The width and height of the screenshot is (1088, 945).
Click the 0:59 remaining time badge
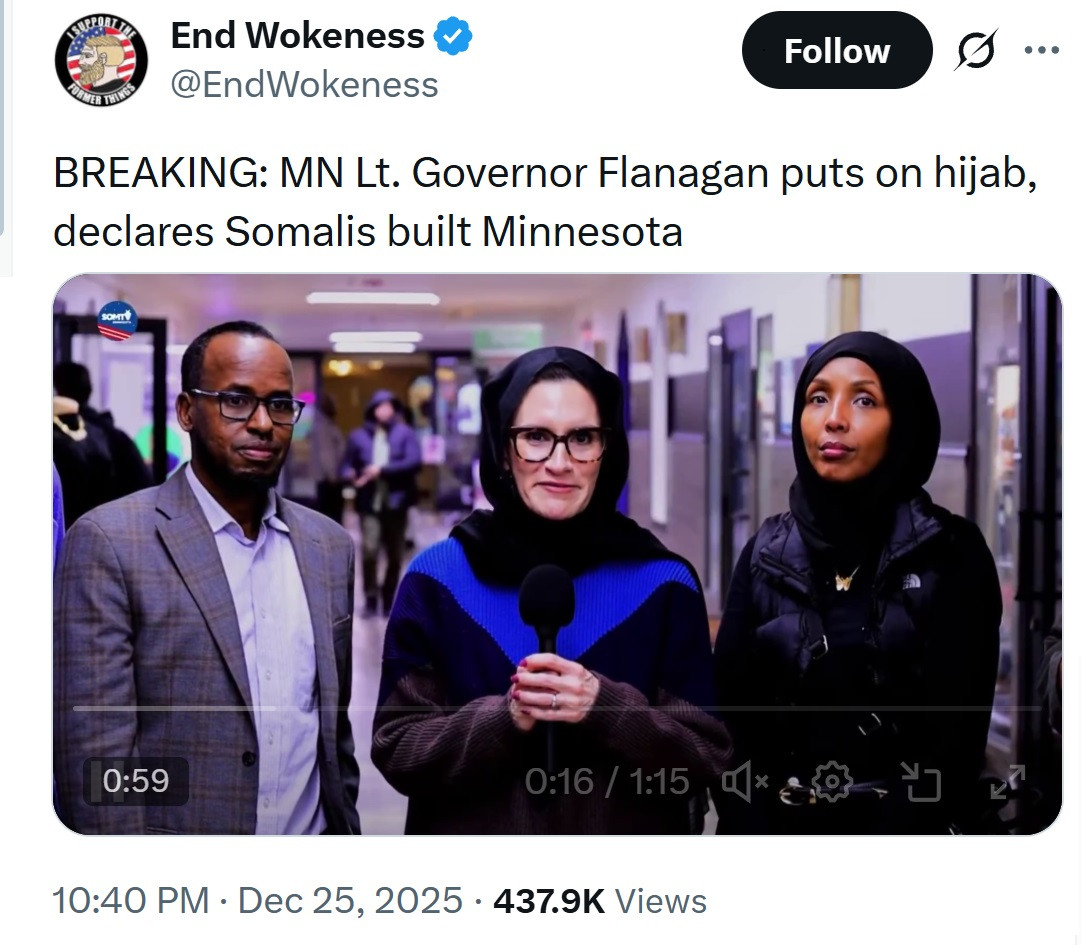tap(136, 781)
